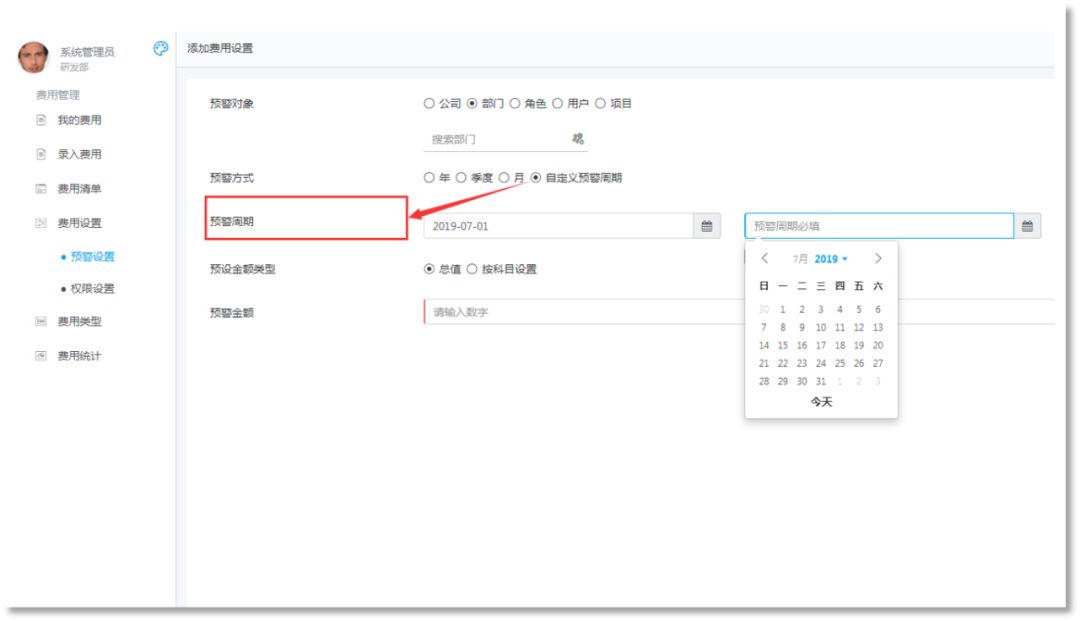Go to next month in calendar
This screenshot has width=1080, height=621.
878,258
